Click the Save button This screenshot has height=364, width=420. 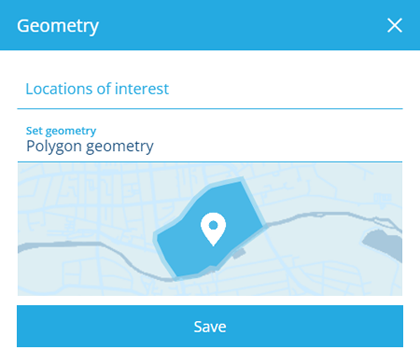pos(210,326)
